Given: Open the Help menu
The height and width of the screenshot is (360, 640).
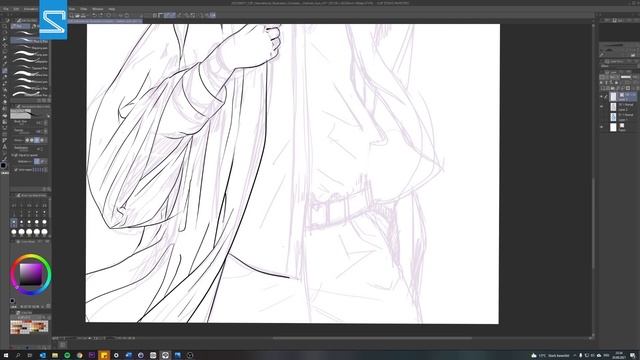Looking at the screenshot, I should pyautogui.click(x=112, y=9).
